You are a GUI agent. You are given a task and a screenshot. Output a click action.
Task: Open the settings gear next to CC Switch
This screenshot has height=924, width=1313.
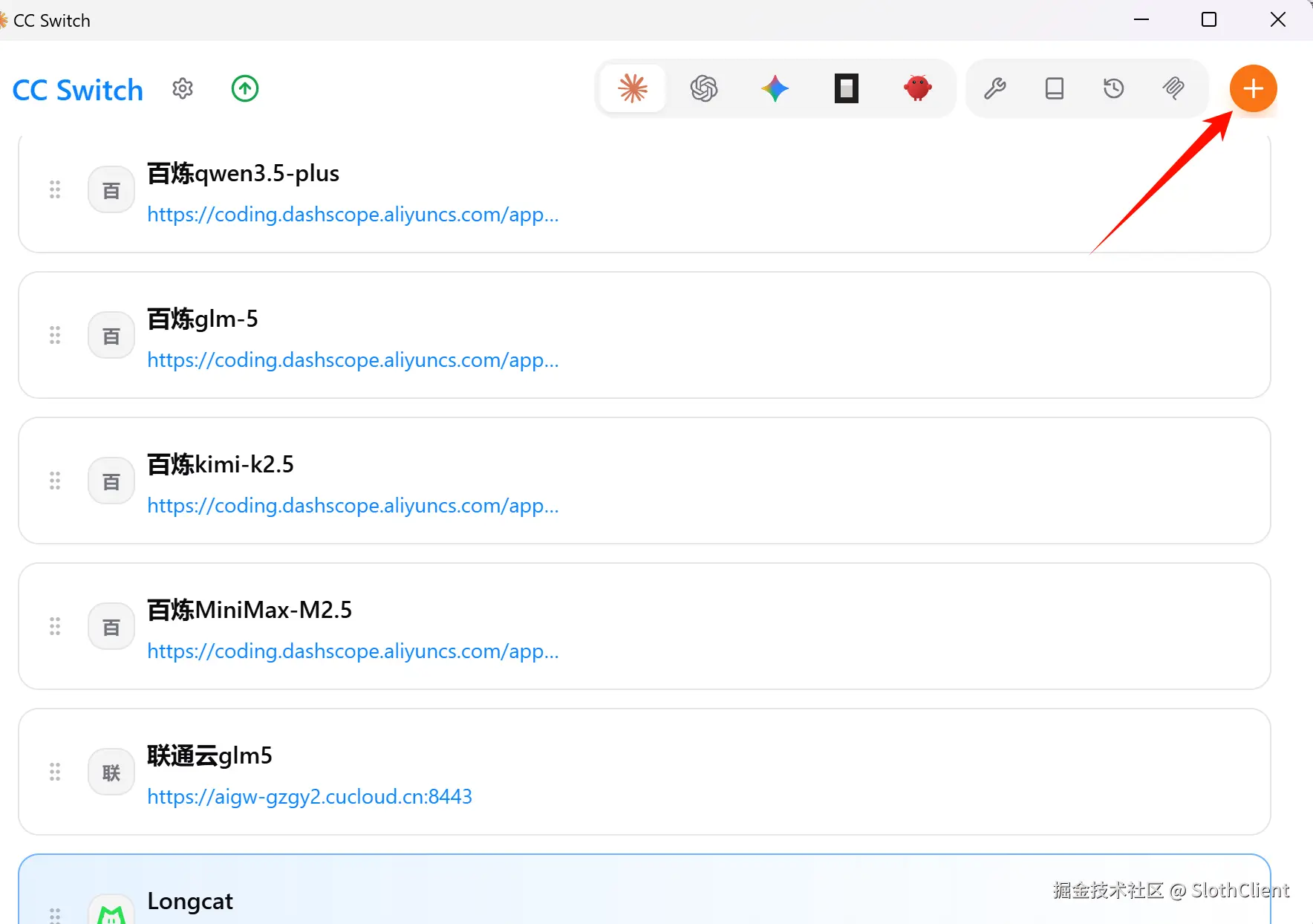(x=183, y=89)
